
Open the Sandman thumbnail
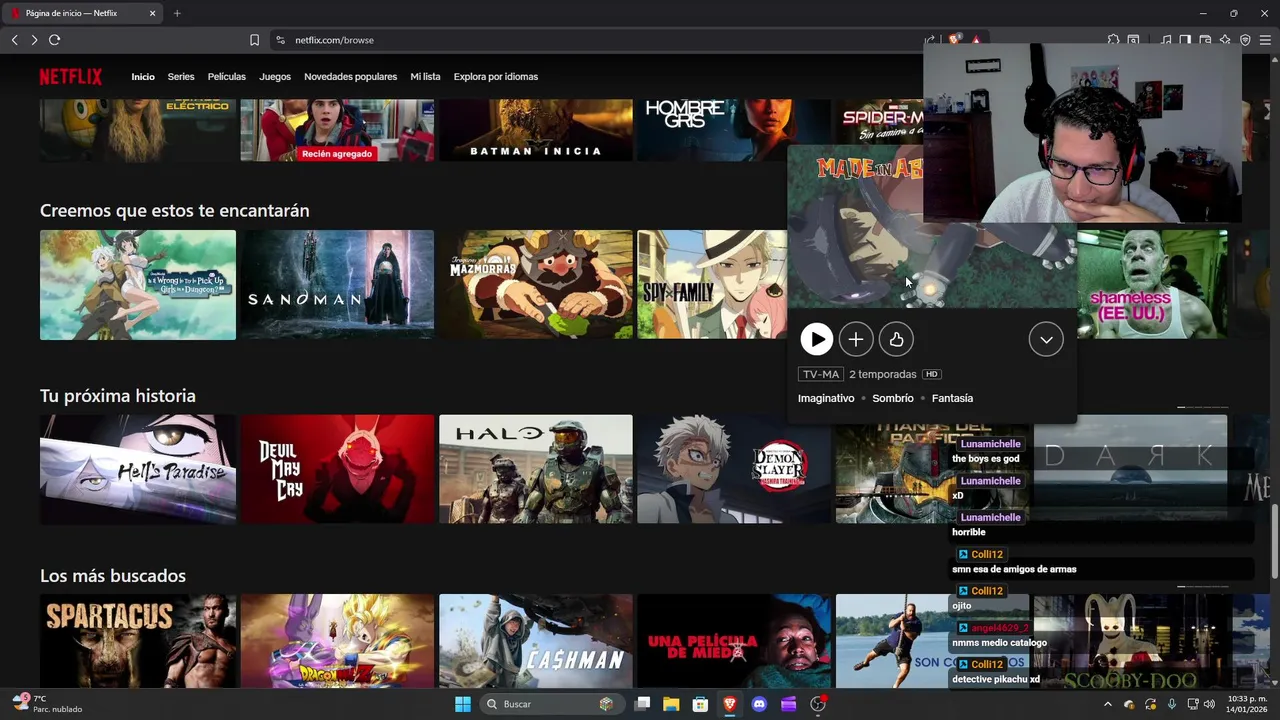pos(337,285)
